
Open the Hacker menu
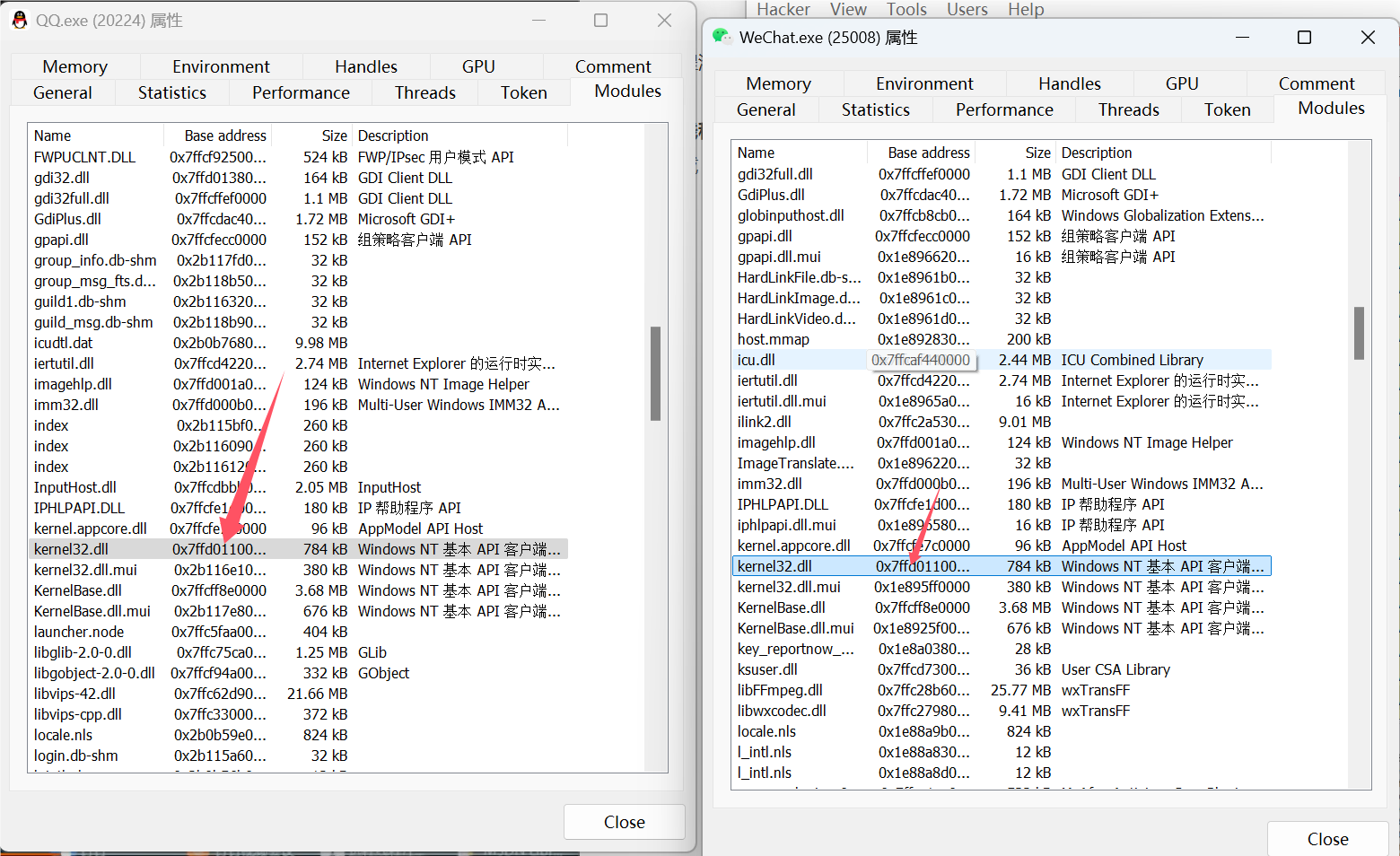point(783,9)
